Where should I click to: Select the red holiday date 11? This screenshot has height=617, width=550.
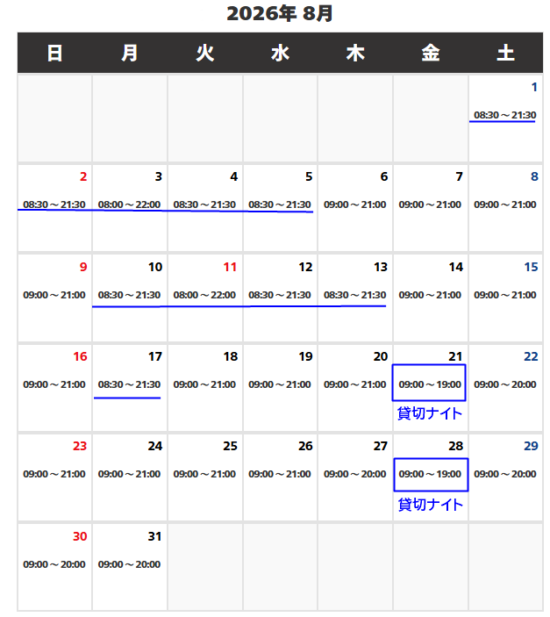click(230, 267)
